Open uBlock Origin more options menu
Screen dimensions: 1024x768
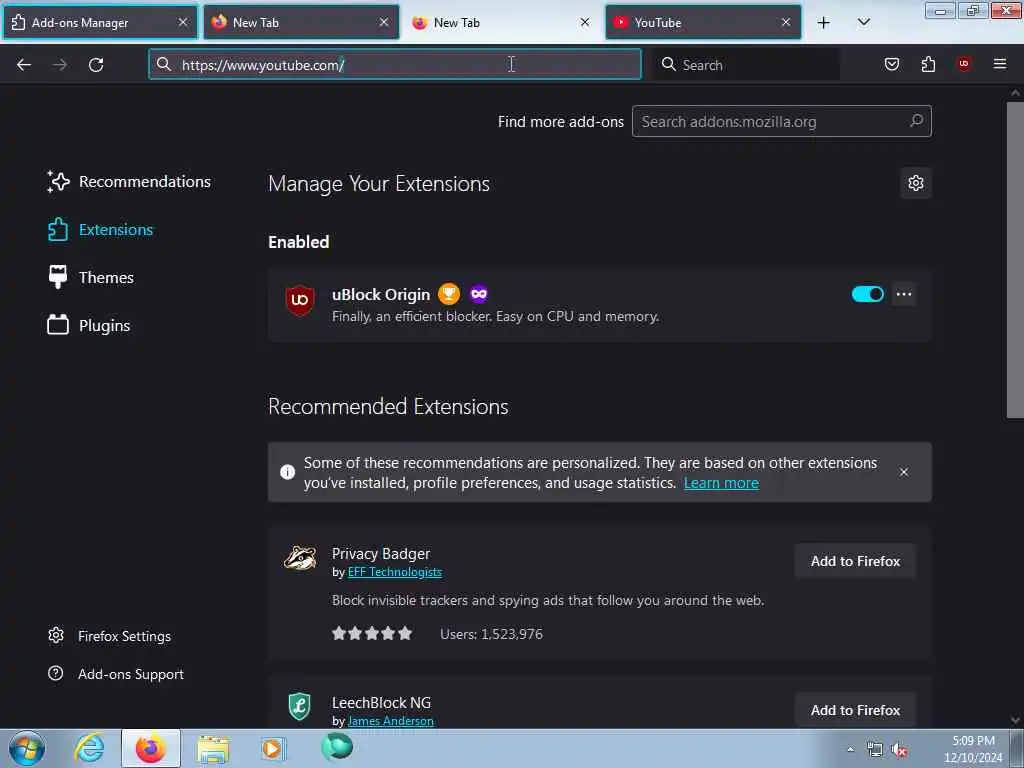pos(904,294)
